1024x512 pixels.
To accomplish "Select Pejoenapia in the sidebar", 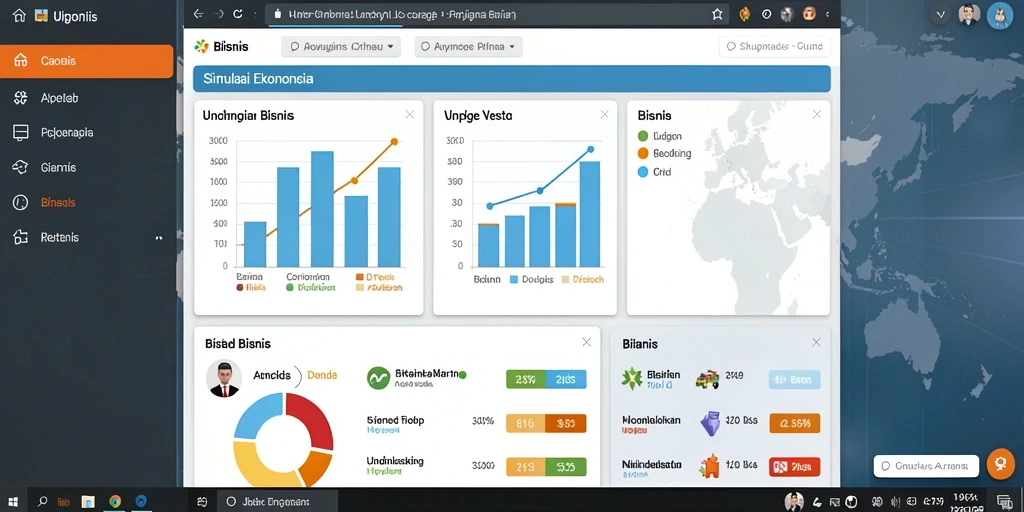I will click(67, 133).
